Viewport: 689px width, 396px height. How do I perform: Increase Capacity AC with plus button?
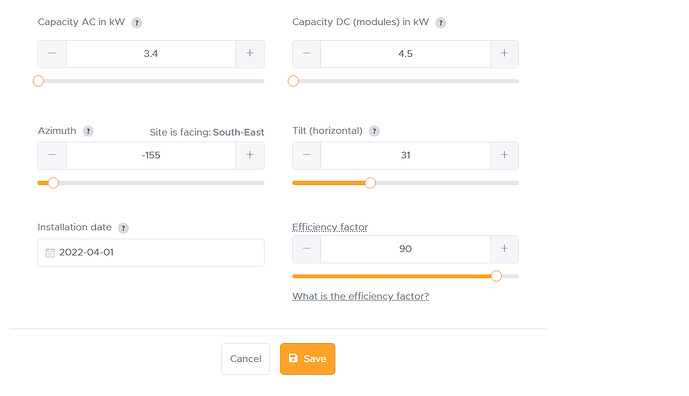250,54
